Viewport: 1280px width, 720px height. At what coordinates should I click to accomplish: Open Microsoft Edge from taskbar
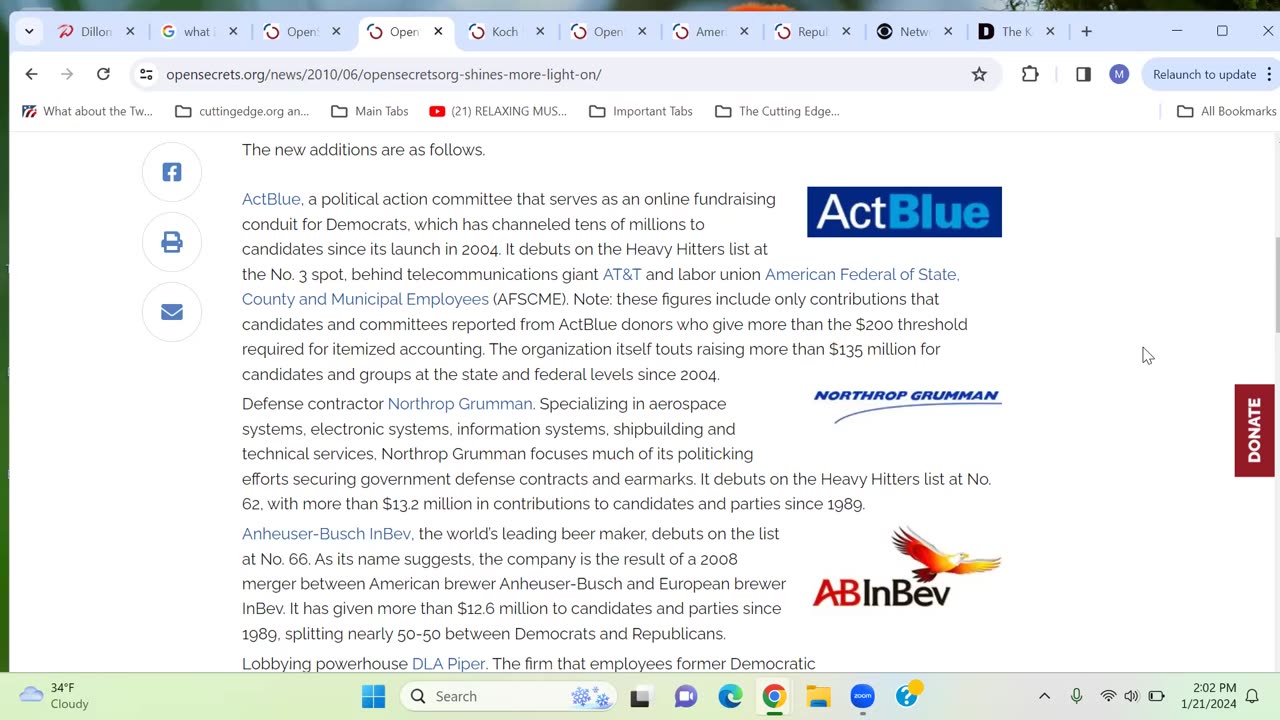[730, 696]
